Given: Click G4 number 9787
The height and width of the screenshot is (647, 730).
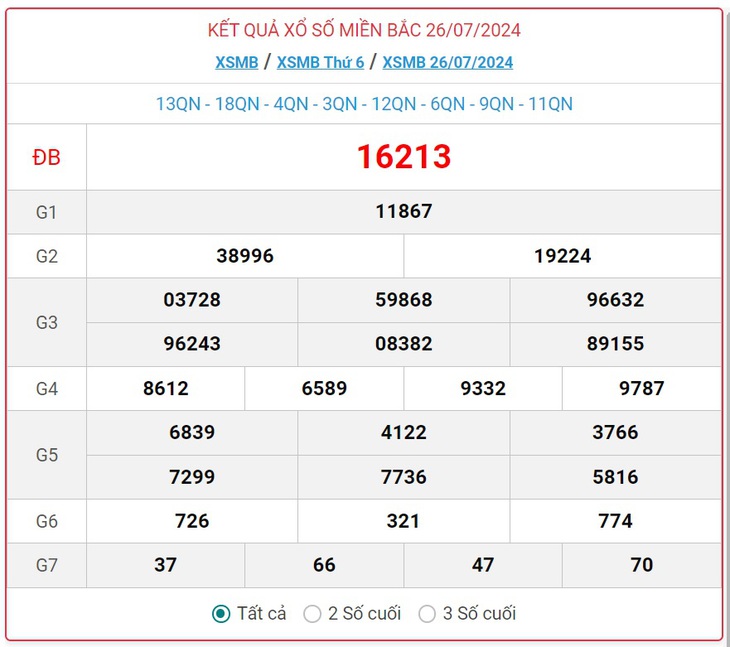Looking at the screenshot, I should 642,389.
